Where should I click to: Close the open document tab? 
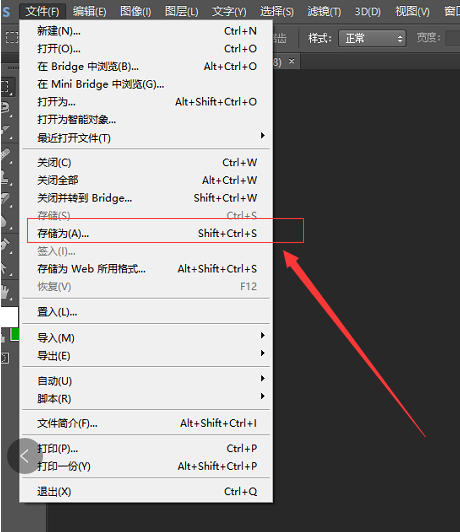point(291,61)
